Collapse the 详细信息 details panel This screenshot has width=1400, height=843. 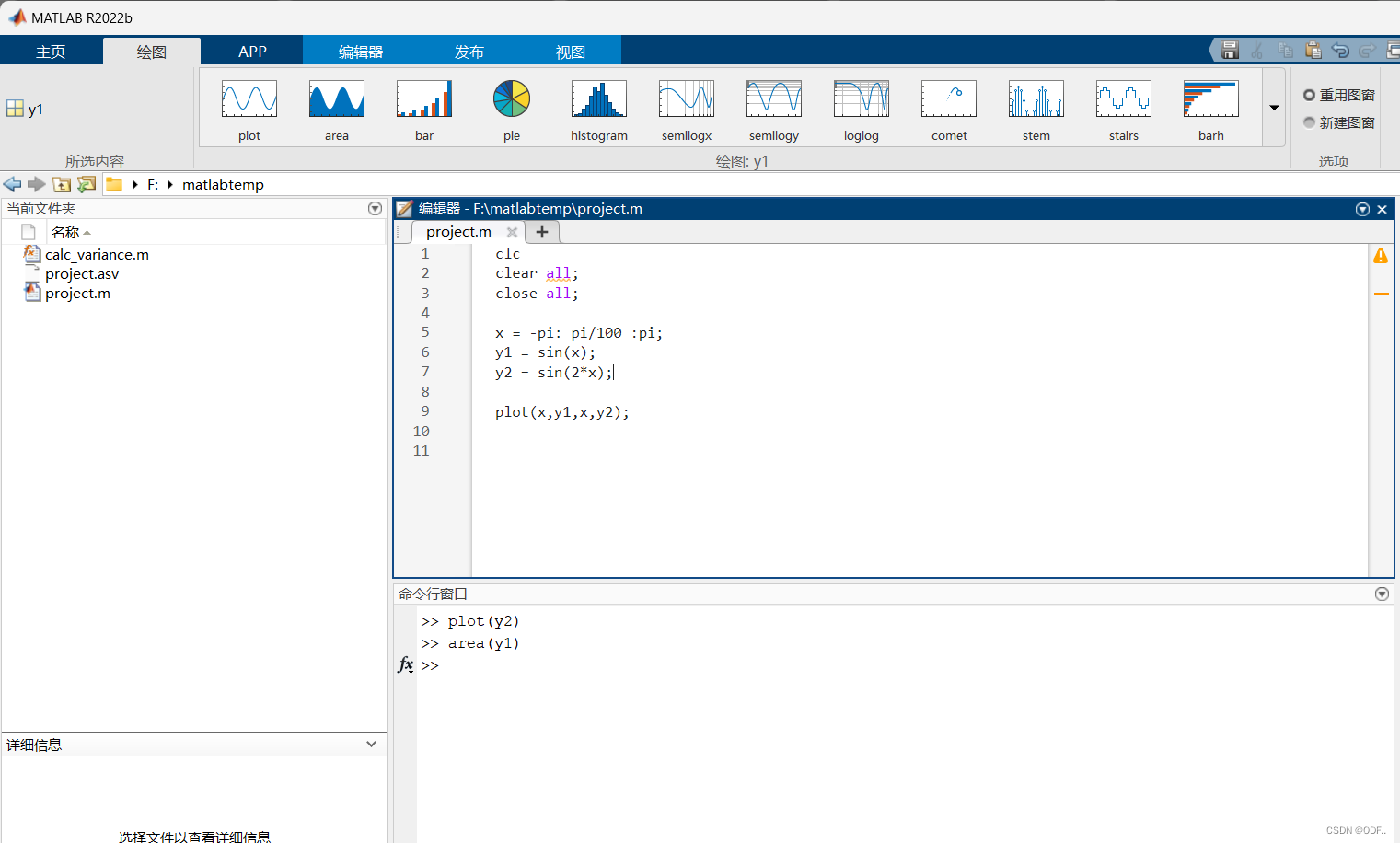371,745
